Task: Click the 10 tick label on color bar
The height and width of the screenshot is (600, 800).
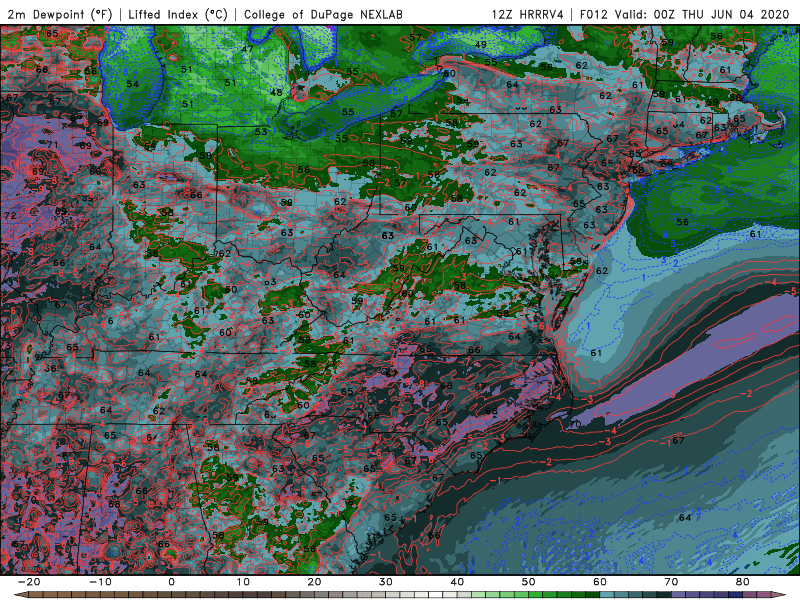Action: pyautogui.click(x=243, y=582)
